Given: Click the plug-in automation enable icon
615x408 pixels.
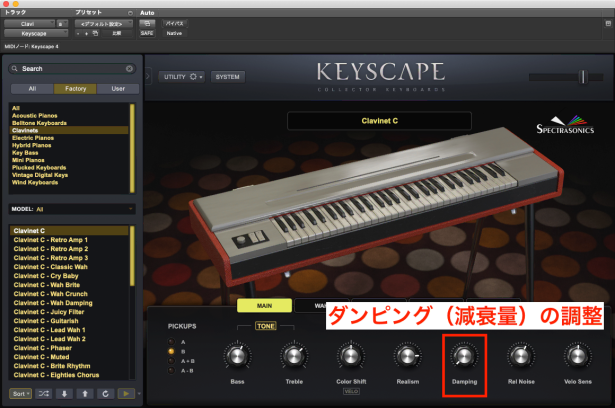Looking at the screenshot, I should (x=147, y=24).
